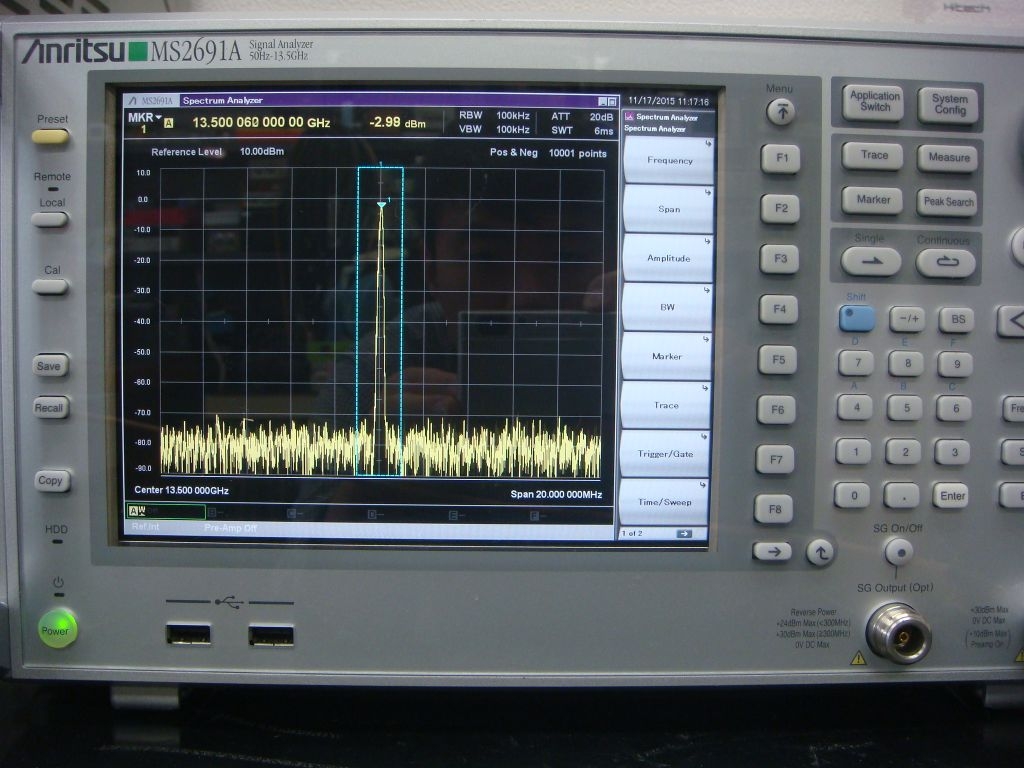Push the F6 function key
1024x768 pixels.
777,410
